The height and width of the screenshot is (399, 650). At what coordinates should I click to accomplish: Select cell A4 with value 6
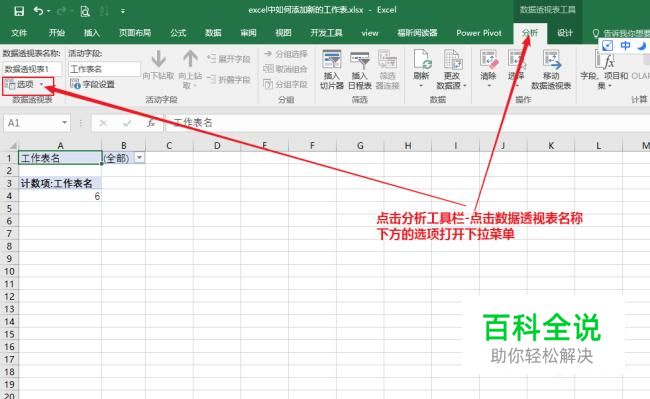pyautogui.click(x=61, y=196)
